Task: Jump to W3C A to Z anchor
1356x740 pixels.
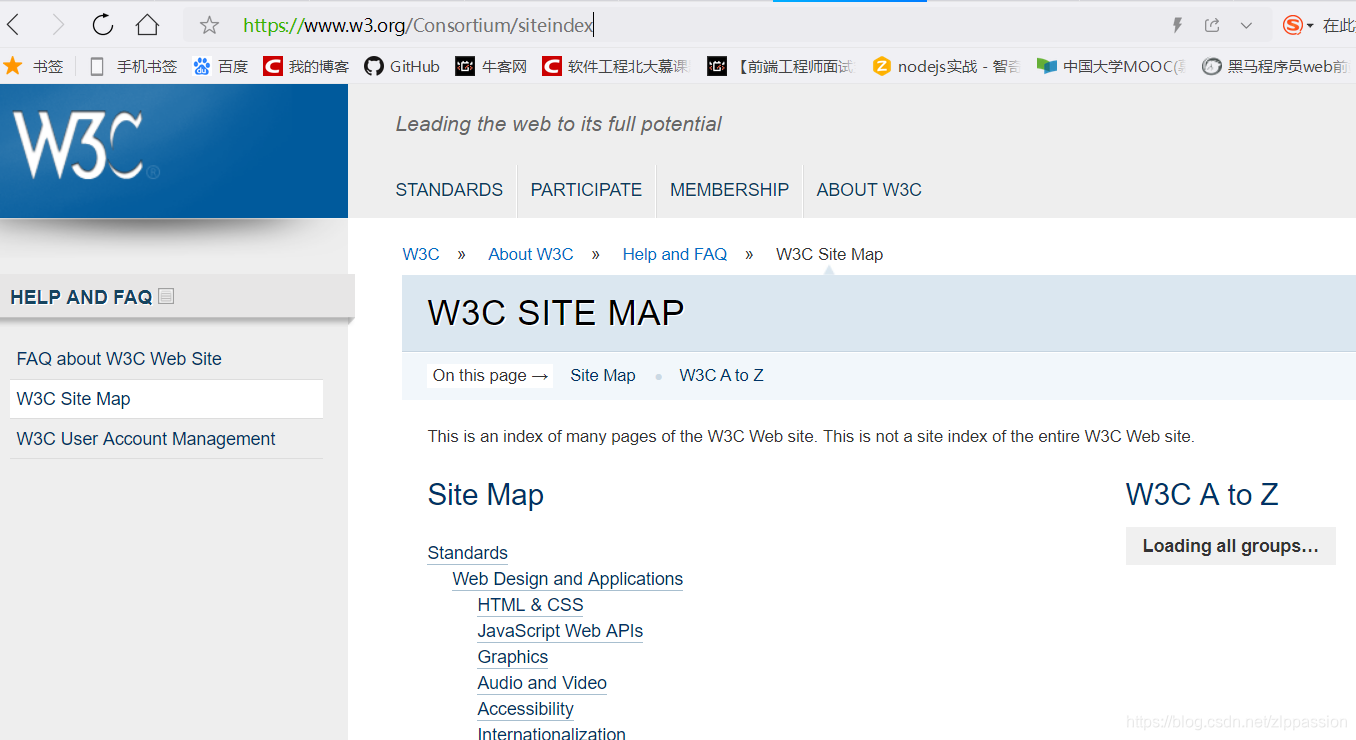Action: [721, 376]
